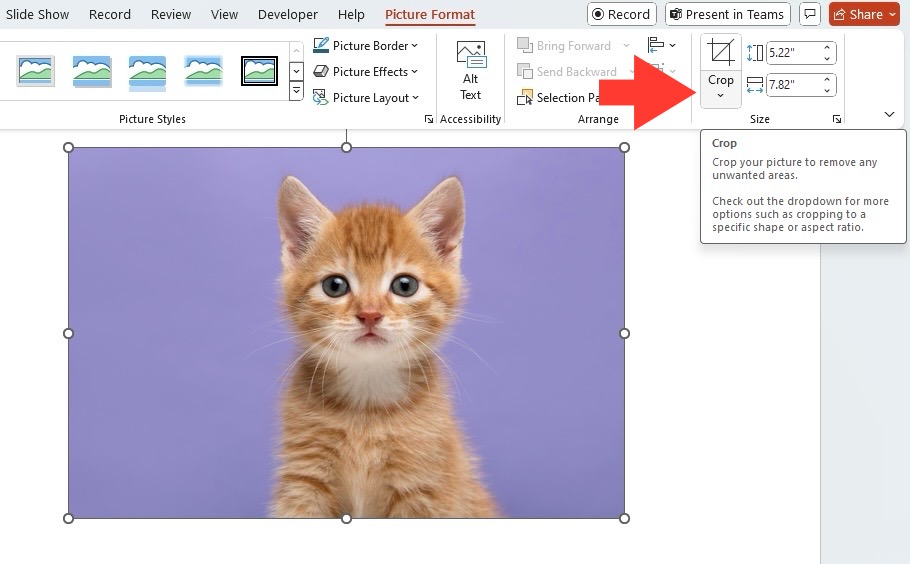Image resolution: width=910 pixels, height=564 pixels.
Task: Apply the third picture style thumbnail
Action: 147,73
